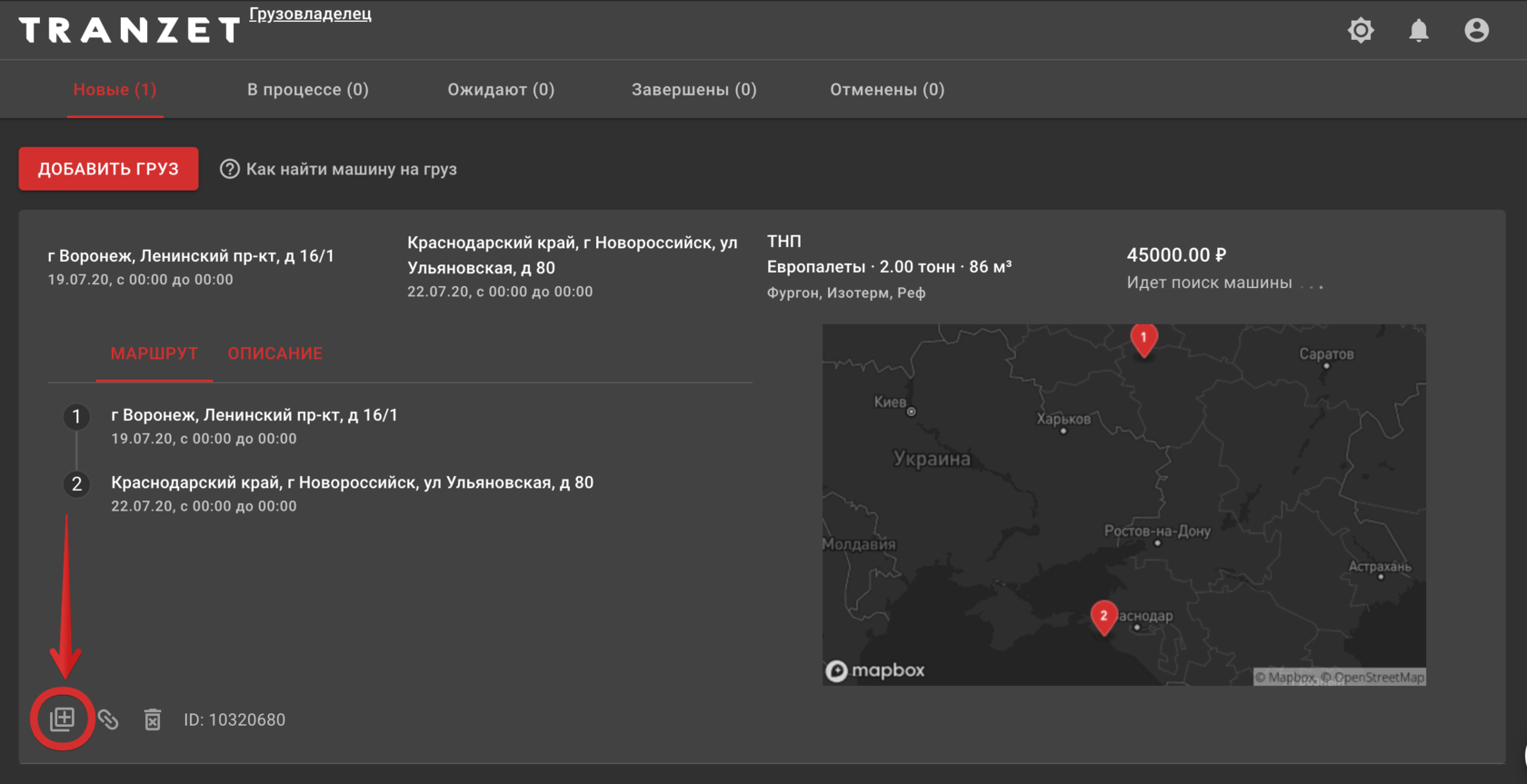Click the Астрахань label on the map
Screen dimensions: 1527x784
coord(1380,567)
